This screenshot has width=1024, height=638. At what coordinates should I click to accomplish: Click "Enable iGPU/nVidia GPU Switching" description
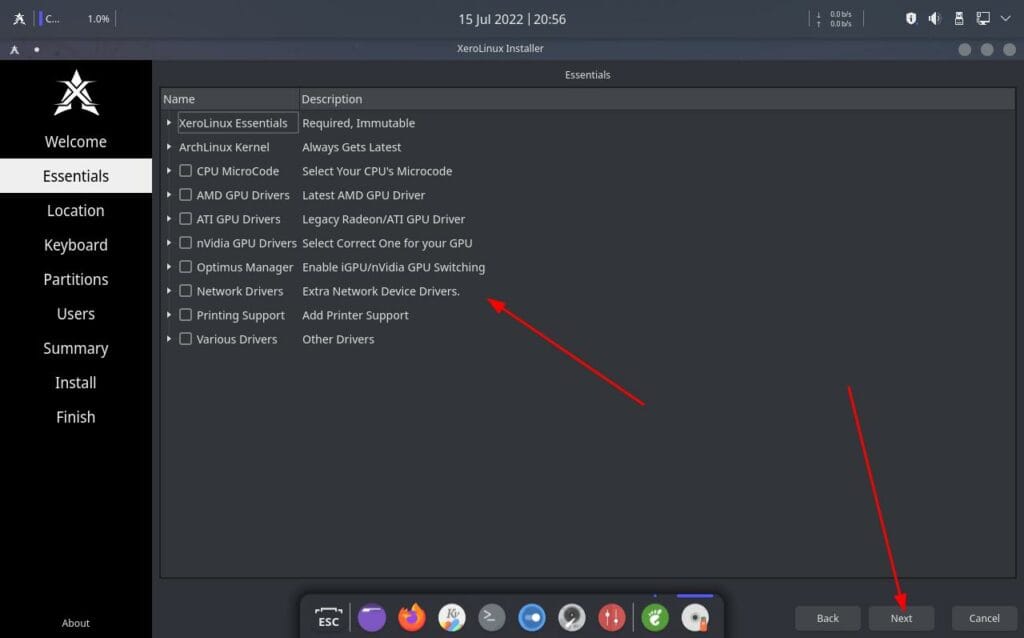pos(394,267)
